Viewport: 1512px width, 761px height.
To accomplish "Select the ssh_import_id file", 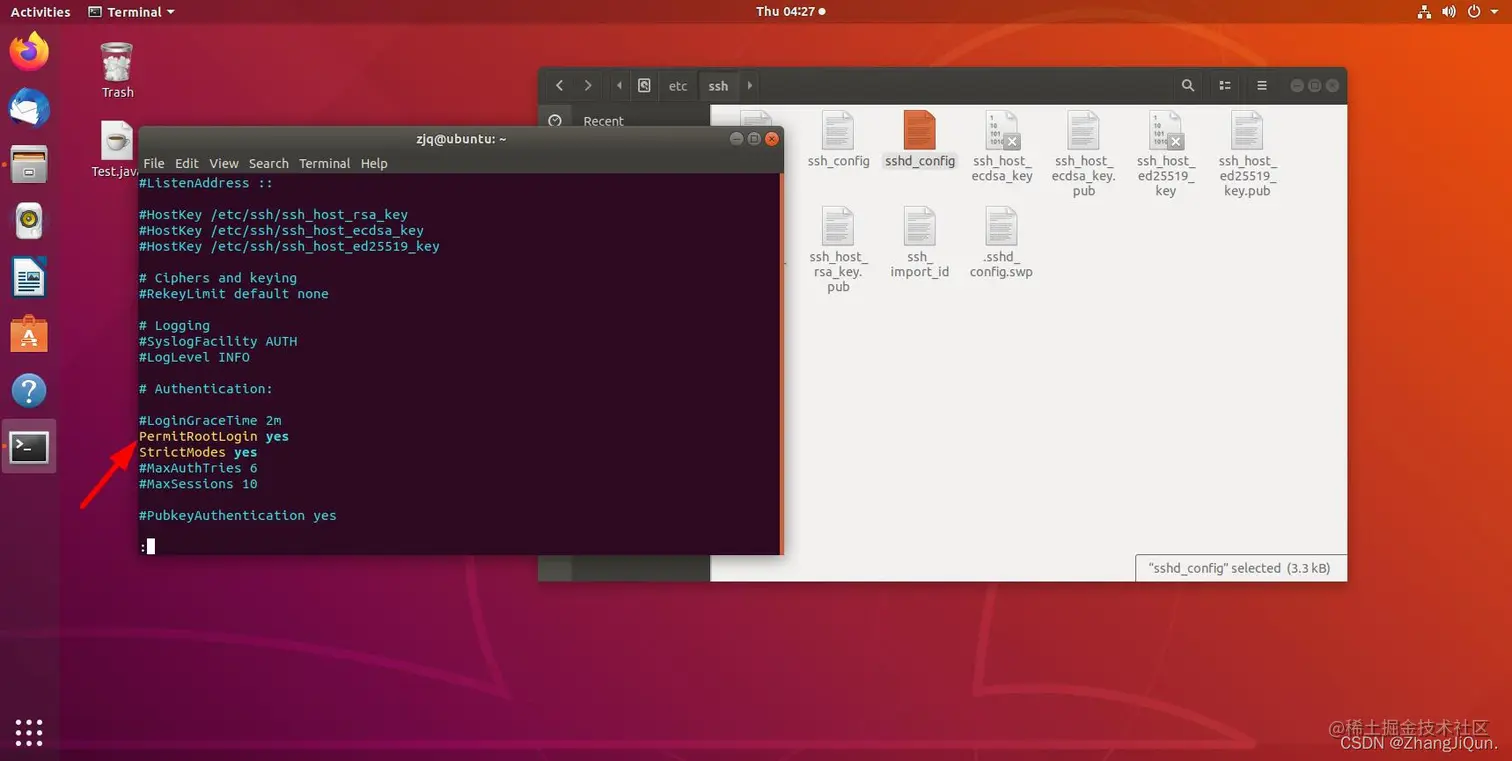I will pyautogui.click(x=920, y=243).
